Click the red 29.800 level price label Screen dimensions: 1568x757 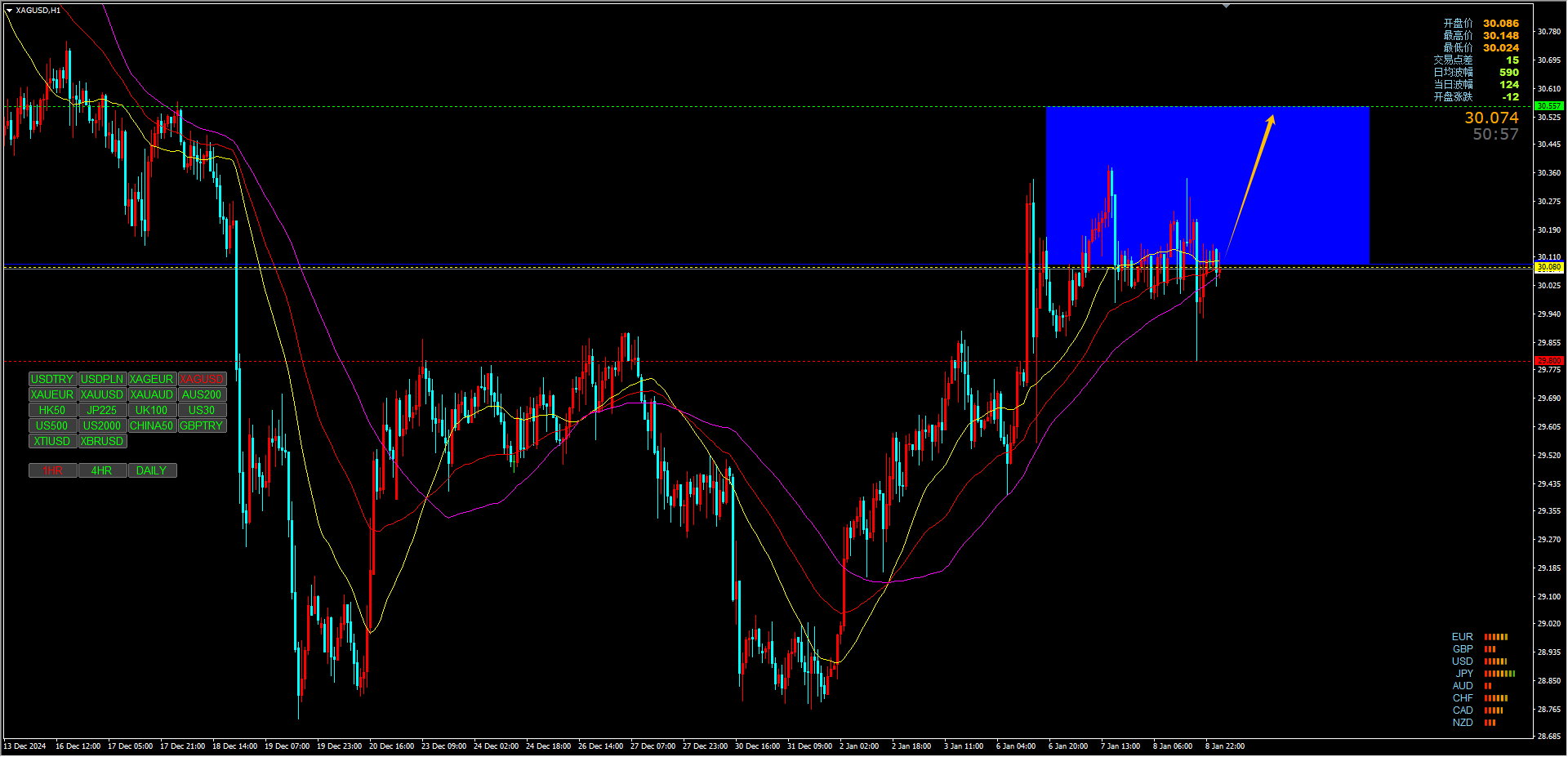1548,361
